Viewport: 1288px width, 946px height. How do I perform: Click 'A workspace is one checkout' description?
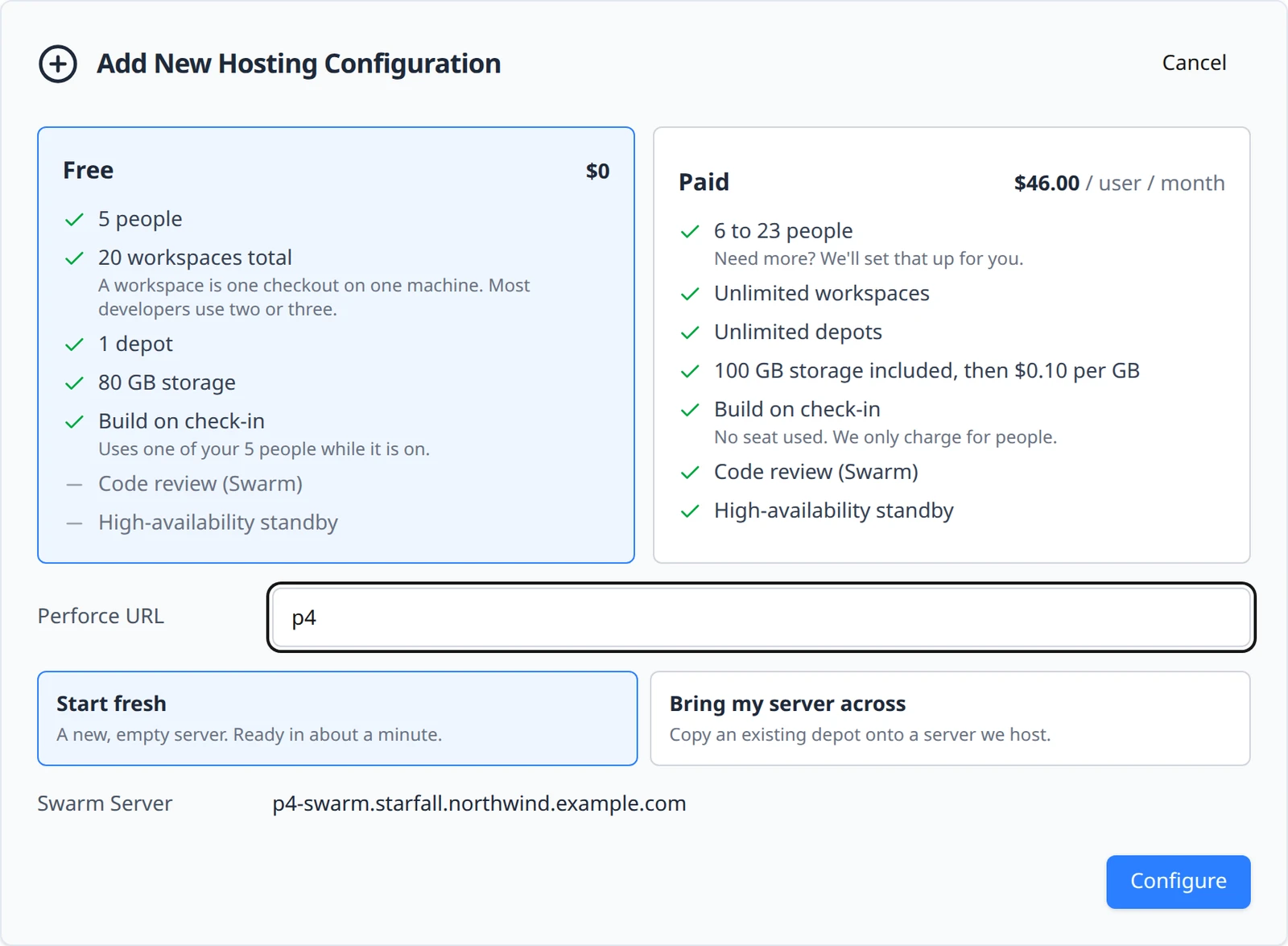coord(314,297)
